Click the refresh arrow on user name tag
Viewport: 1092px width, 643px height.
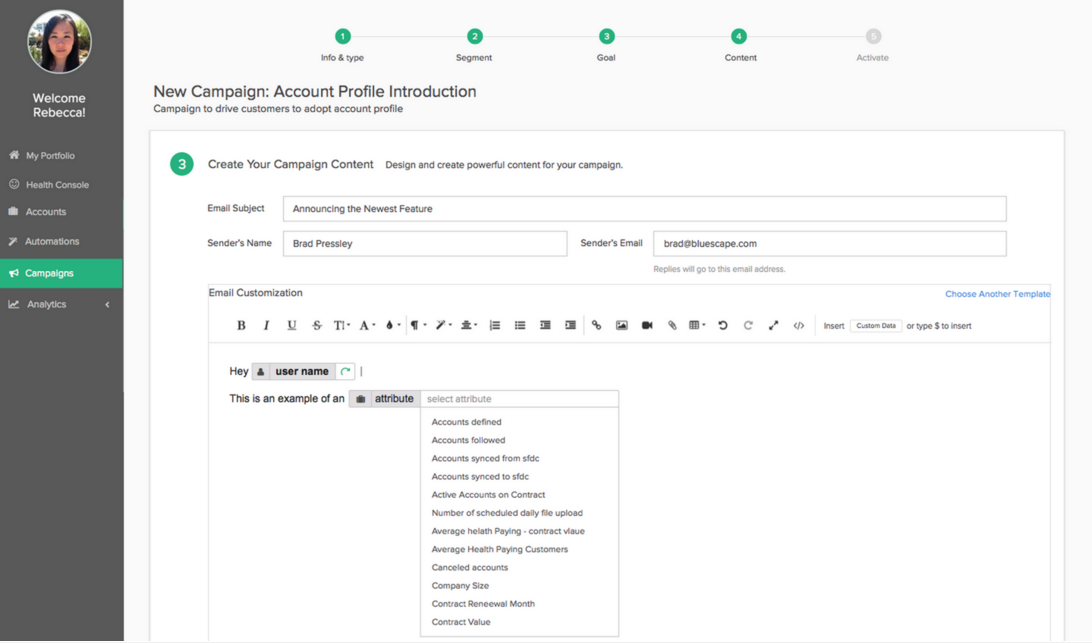point(345,371)
